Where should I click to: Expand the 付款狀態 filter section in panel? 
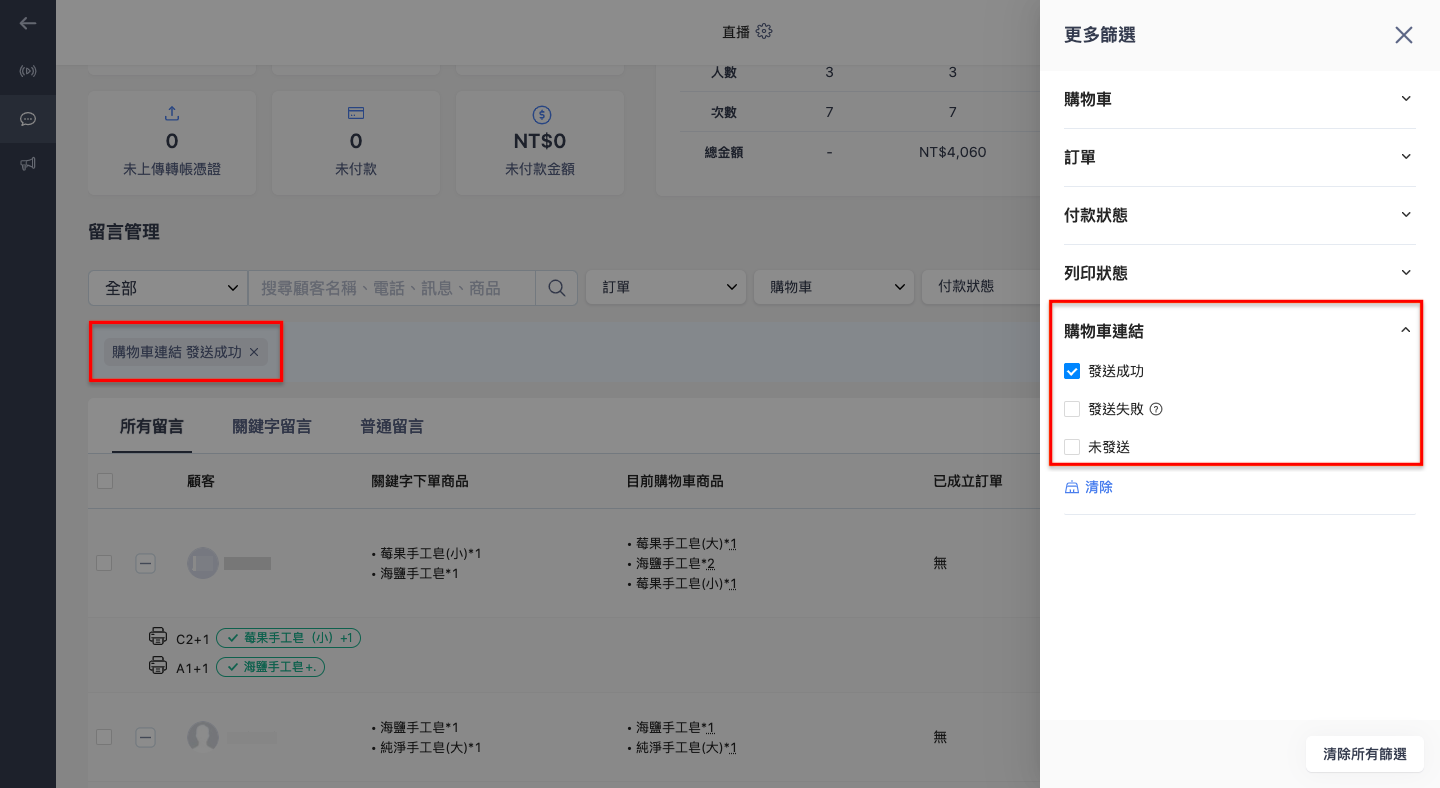tap(1239, 215)
